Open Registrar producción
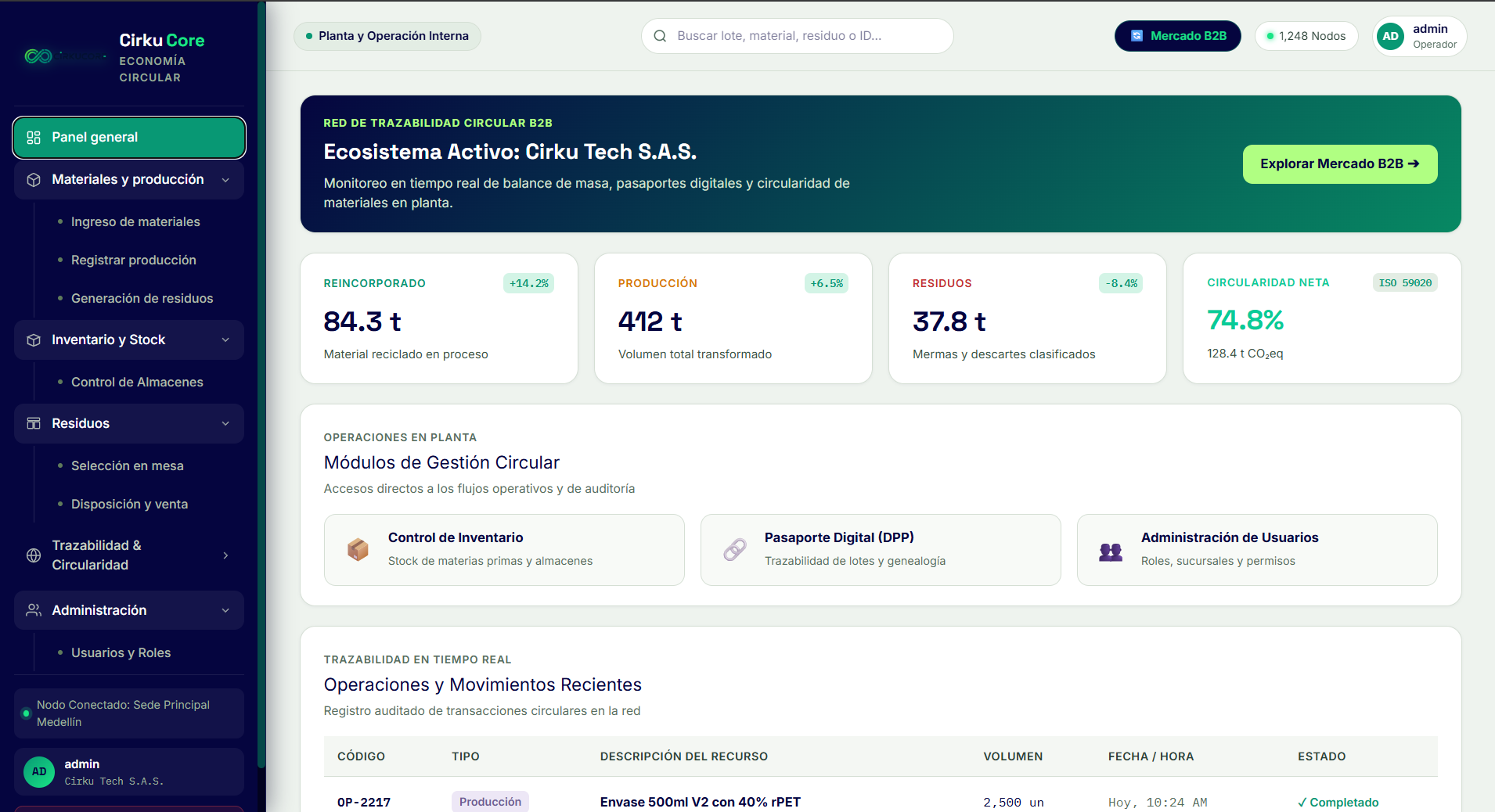This screenshot has width=1495, height=812. coord(134,260)
